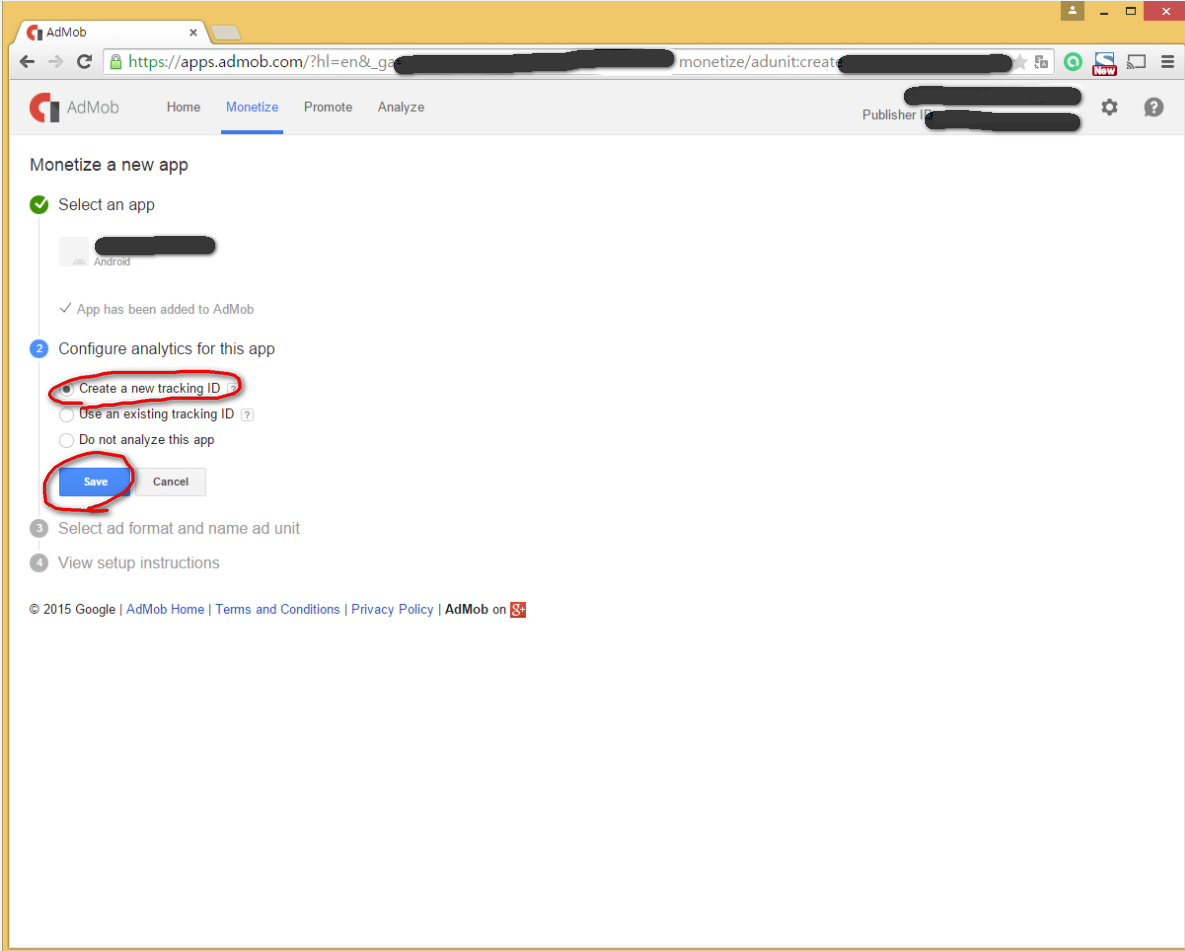This screenshot has width=1185, height=951.
Task: Open the Privacy Policy link
Action: (392, 609)
